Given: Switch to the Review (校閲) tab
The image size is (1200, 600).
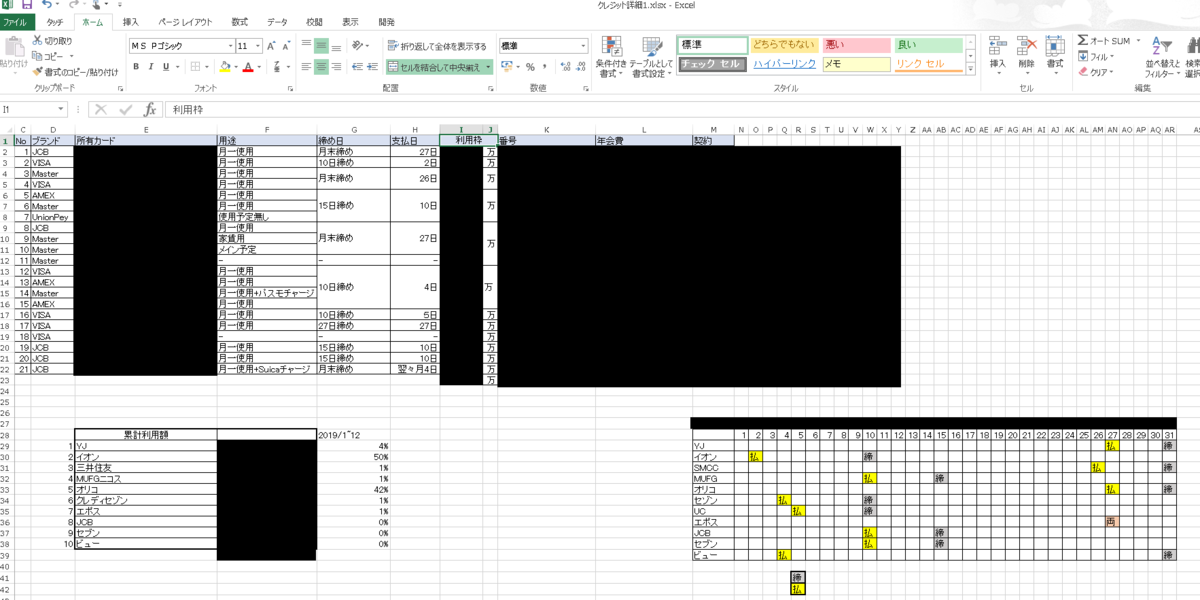Looking at the screenshot, I should point(314,21).
